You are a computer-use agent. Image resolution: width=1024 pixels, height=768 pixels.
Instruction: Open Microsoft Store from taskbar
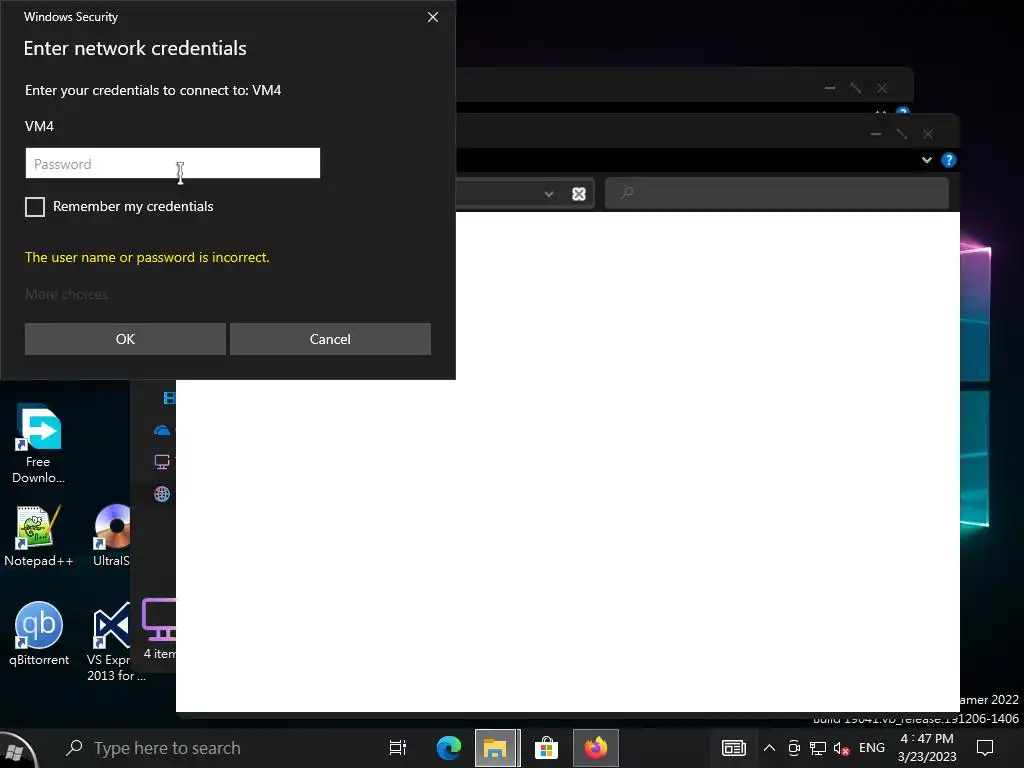[x=546, y=748]
